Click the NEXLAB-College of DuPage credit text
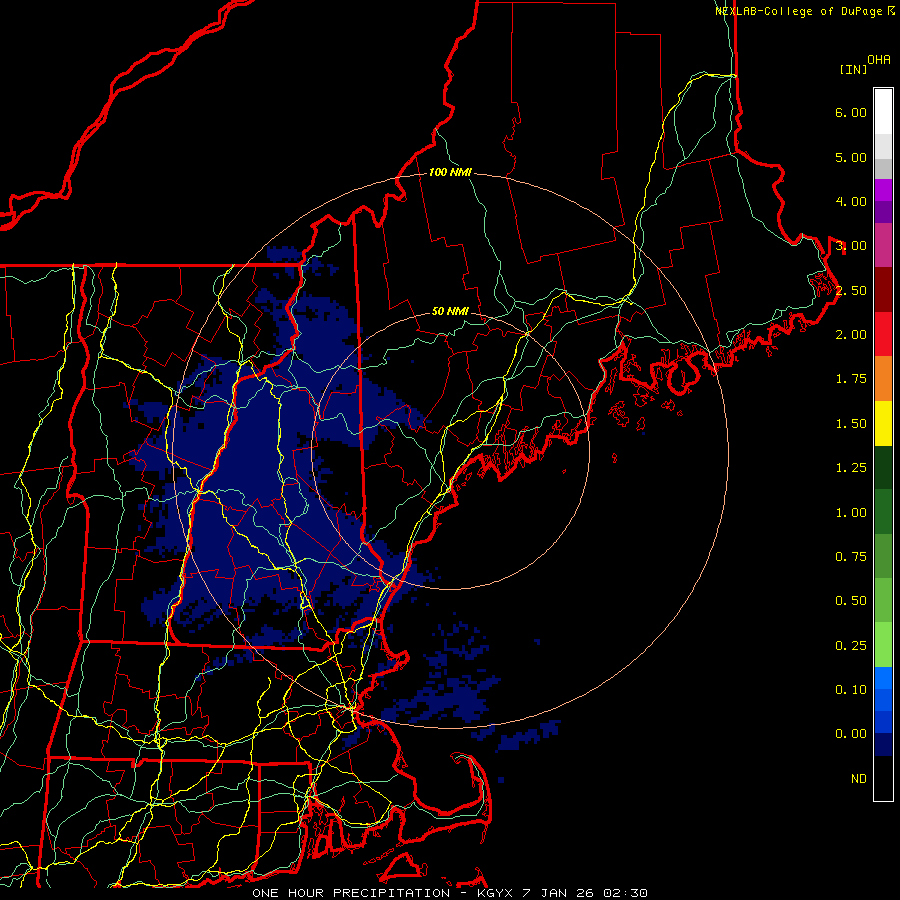 [800, 11]
